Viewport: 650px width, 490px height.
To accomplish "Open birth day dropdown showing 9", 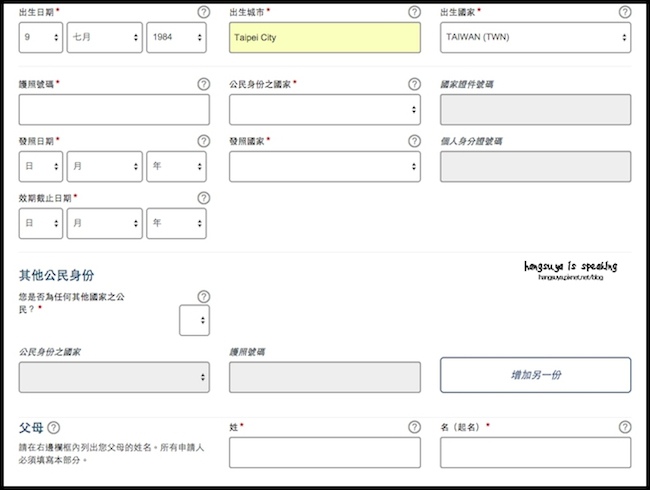I will (41, 37).
